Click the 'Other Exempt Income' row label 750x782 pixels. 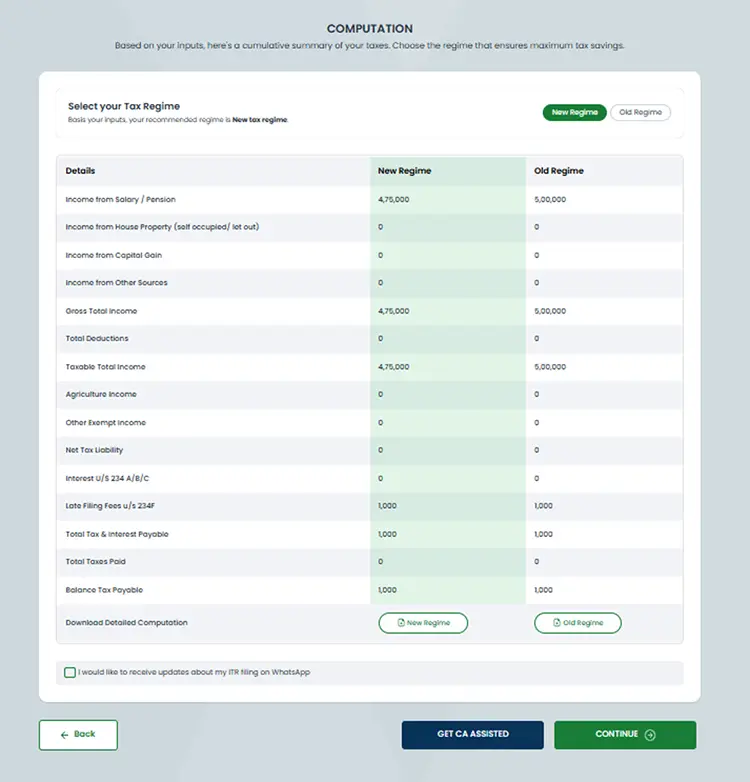point(106,423)
